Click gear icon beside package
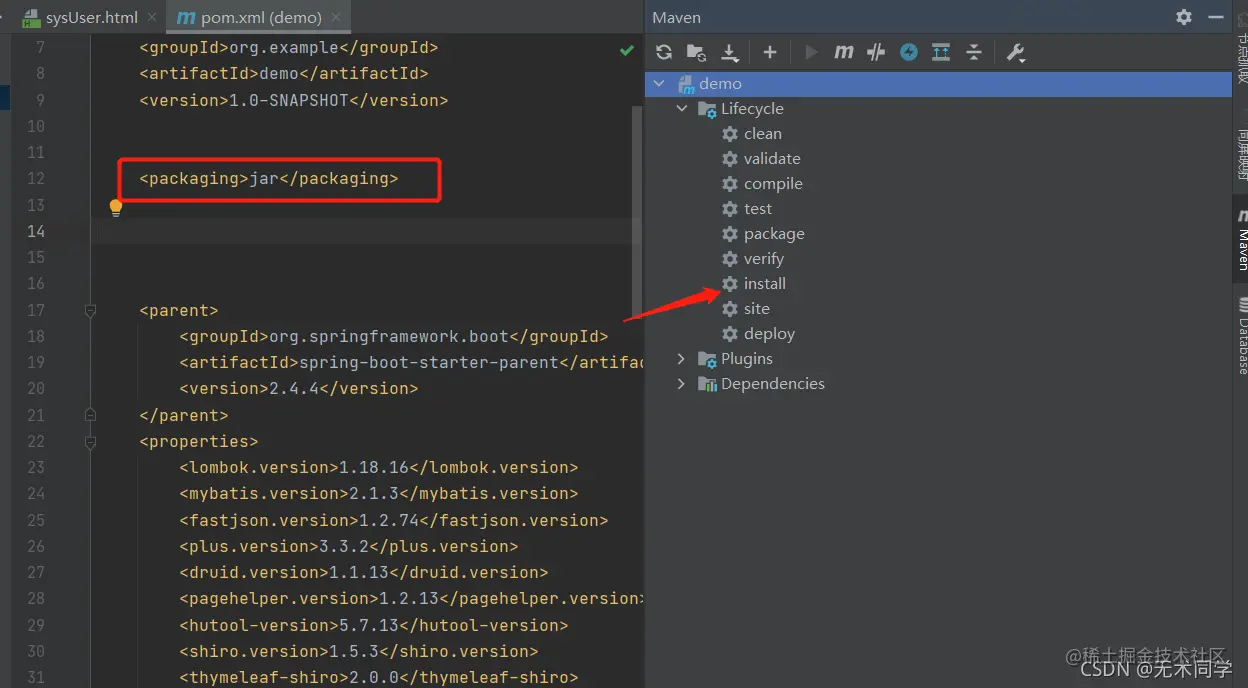Image resolution: width=1248 pixels, height=688 pixels. tap(730, 234)
